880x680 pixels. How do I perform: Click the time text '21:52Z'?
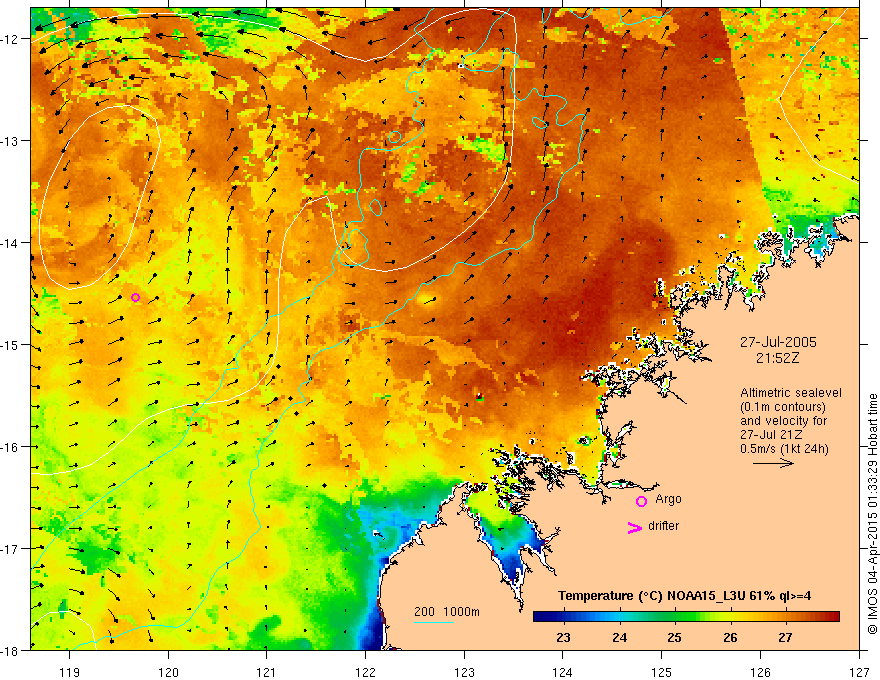[x=777, y=358]
